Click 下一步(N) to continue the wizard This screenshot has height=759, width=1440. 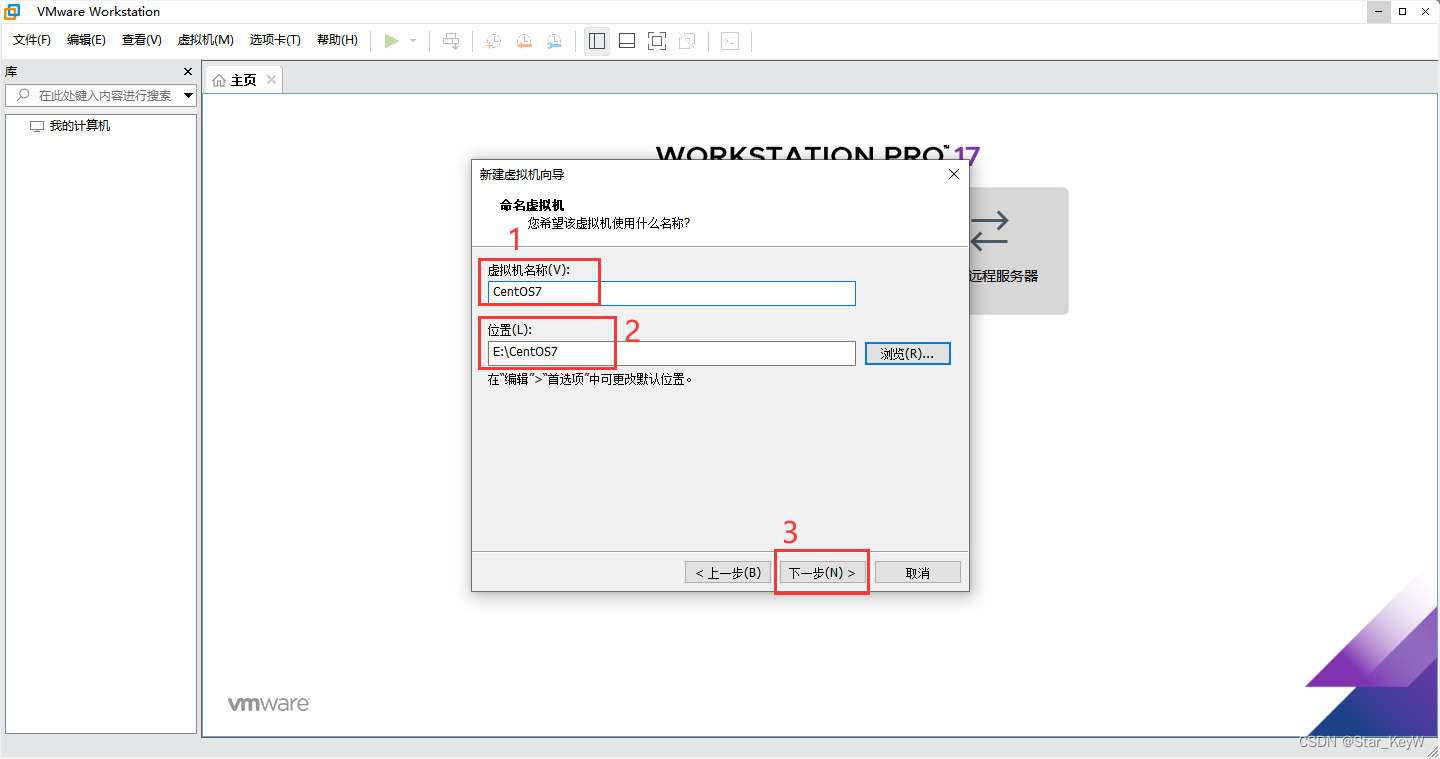click(x=821, y=571)
